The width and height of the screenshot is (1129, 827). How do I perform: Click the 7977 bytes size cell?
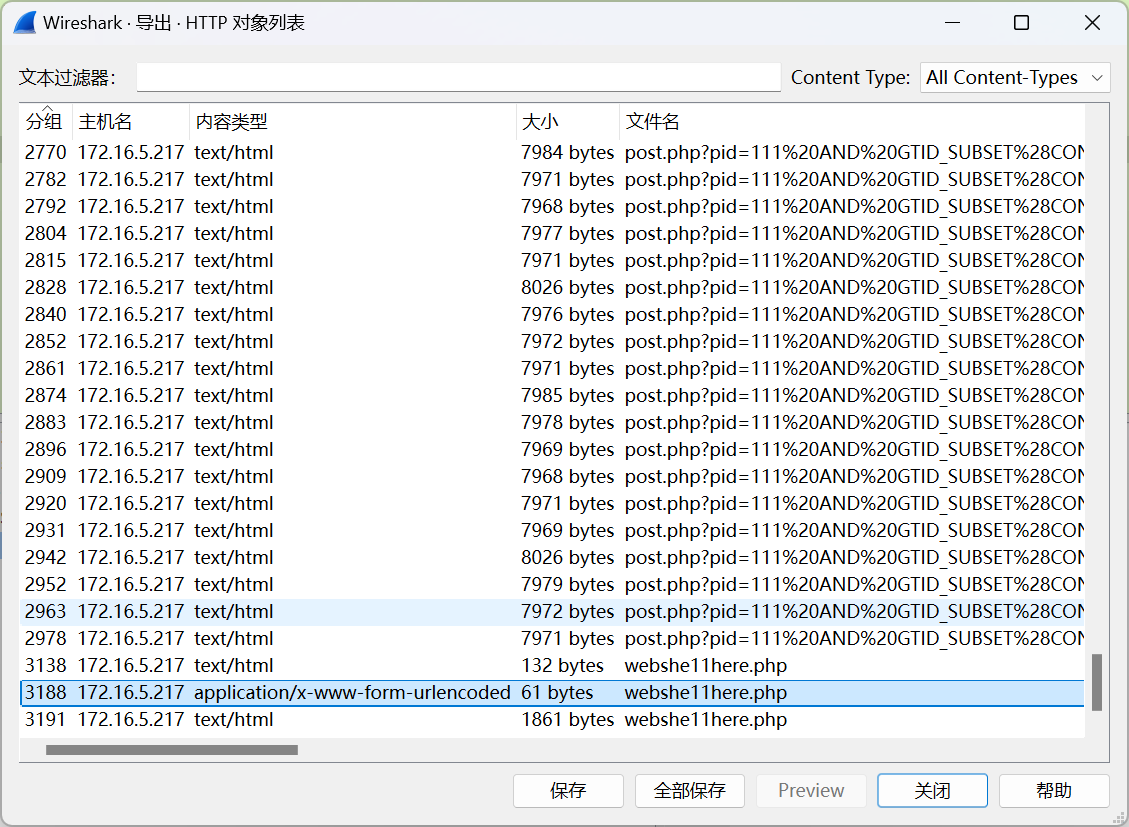click(x=567, y=233)
